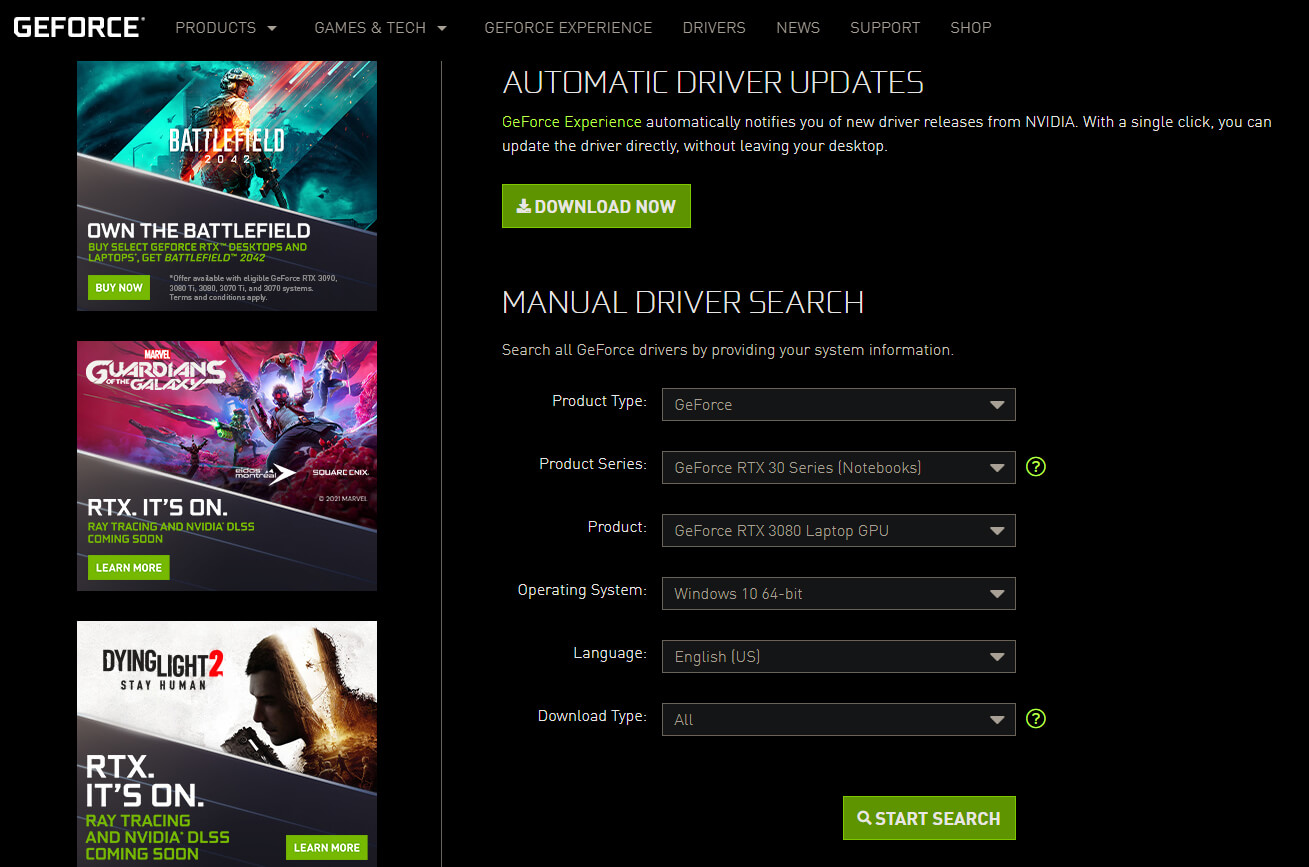
Task: Click the Language label
Action: point(610,653)
